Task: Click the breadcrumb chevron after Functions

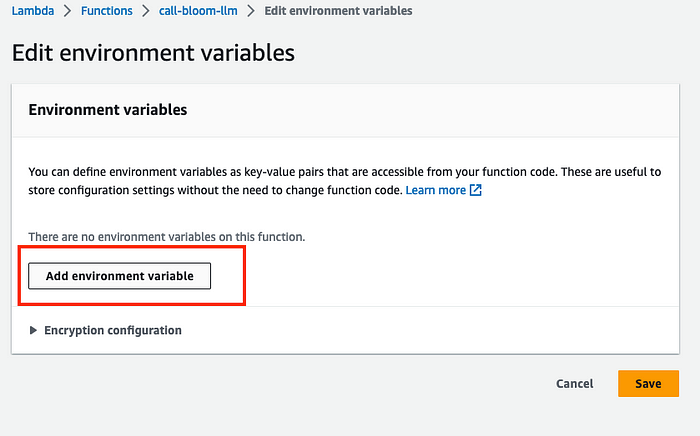Action: coord(146,11)
